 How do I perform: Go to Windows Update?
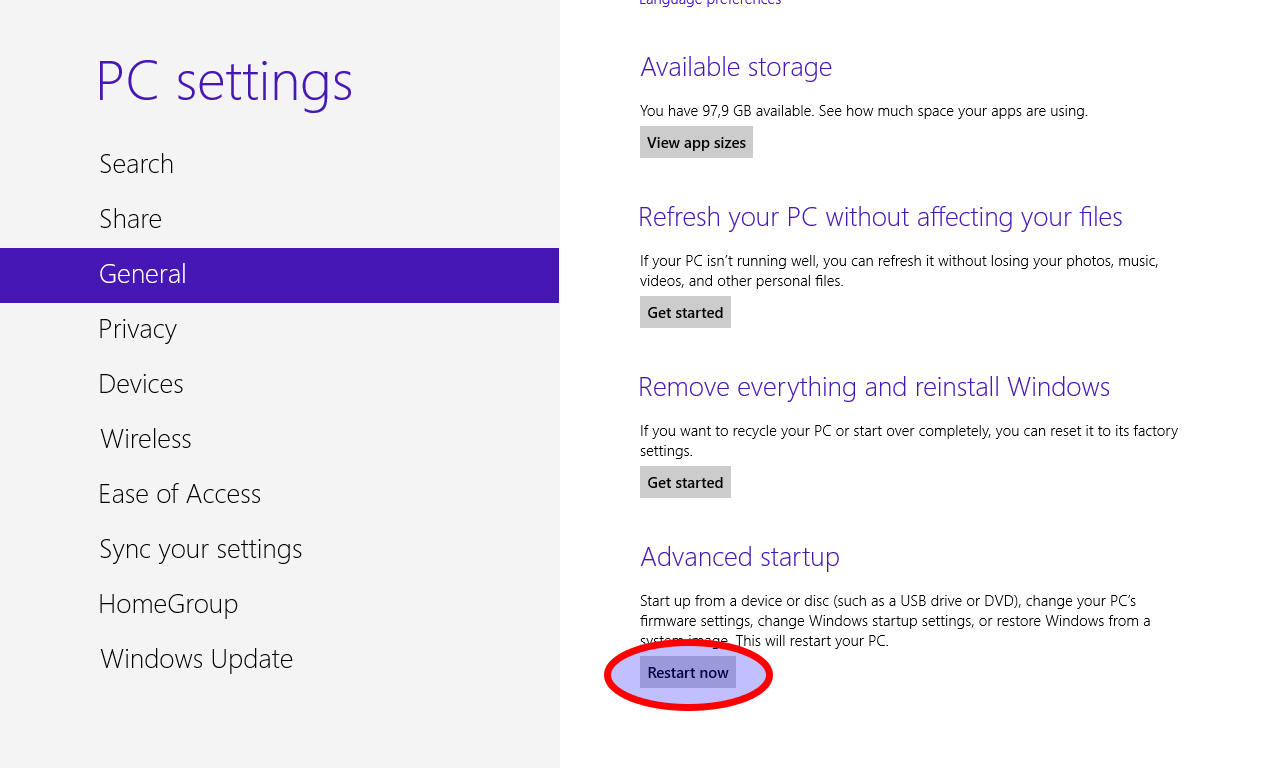[197, 659]
